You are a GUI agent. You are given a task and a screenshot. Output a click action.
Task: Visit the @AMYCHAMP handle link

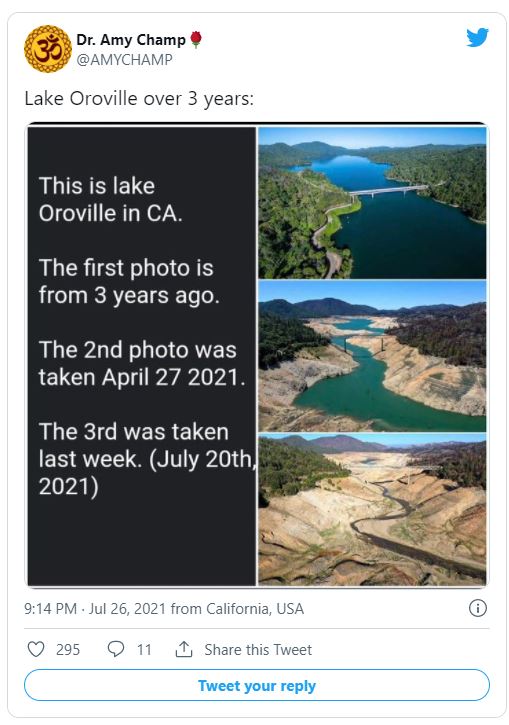(124, 60)
